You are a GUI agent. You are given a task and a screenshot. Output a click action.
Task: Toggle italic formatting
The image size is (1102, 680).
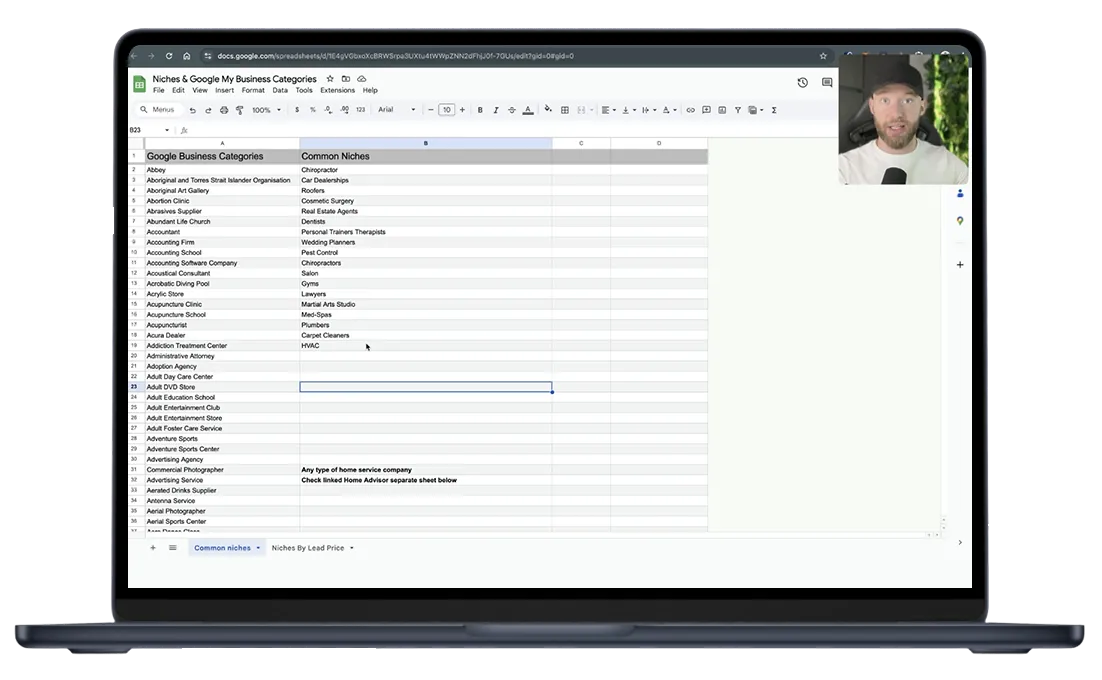(495, 110)
